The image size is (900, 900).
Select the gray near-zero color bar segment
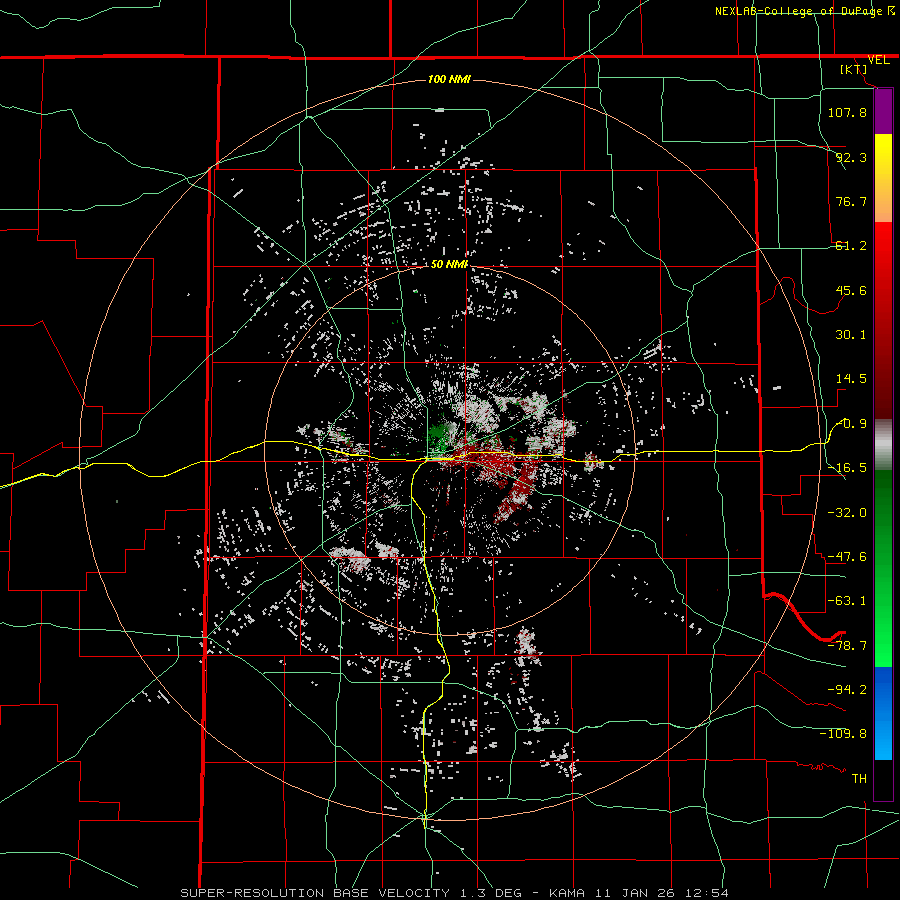pyautogui.click(x=883, y=445)
